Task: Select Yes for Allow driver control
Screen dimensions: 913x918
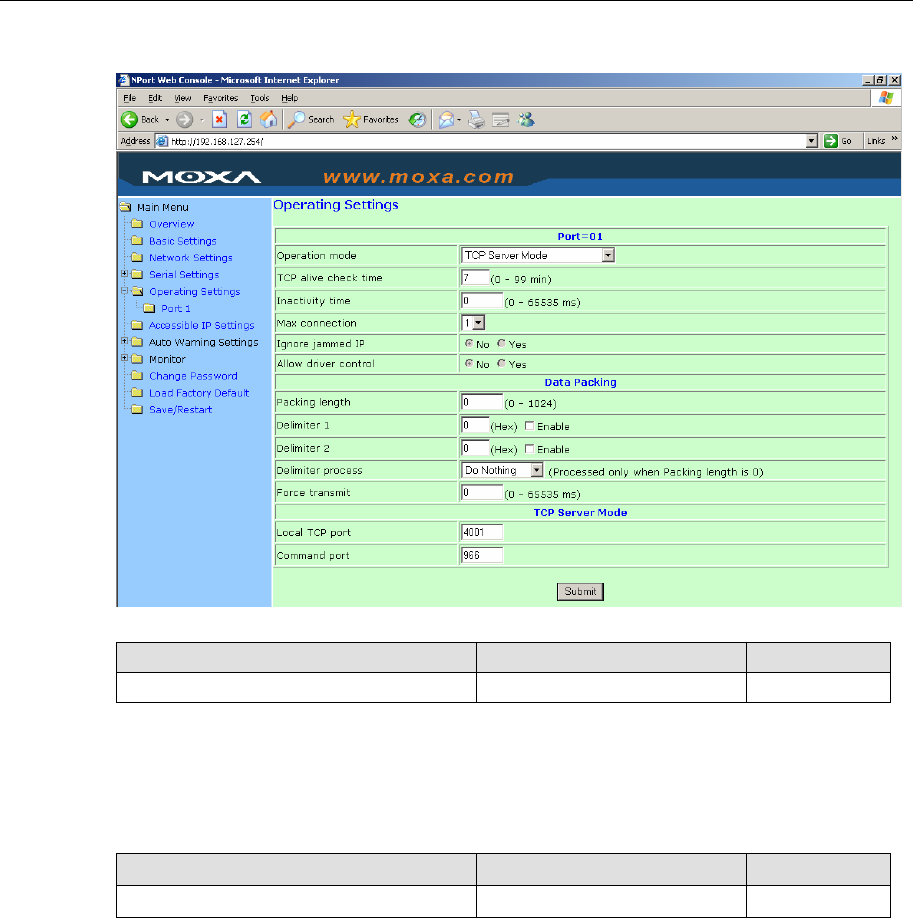Action: (x=501, y=364)
